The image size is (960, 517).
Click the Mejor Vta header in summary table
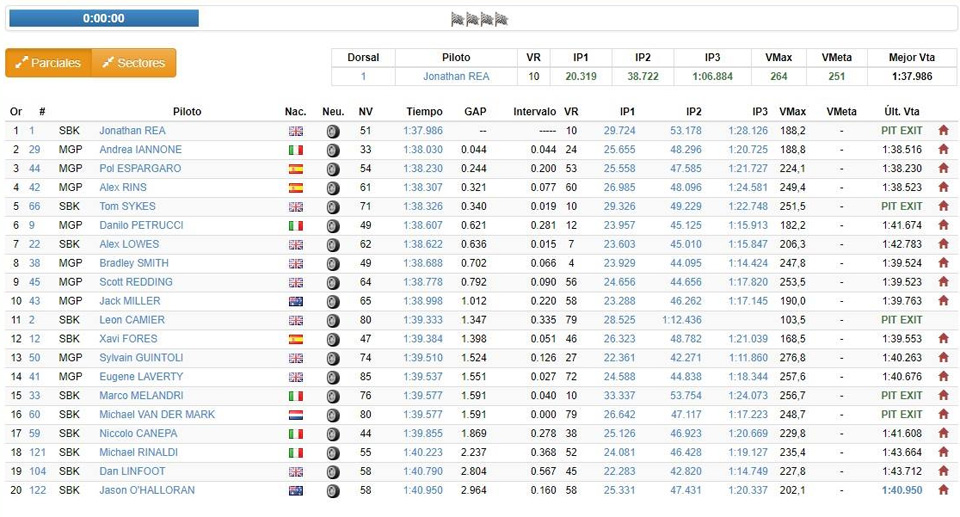(x=912, y=58)
